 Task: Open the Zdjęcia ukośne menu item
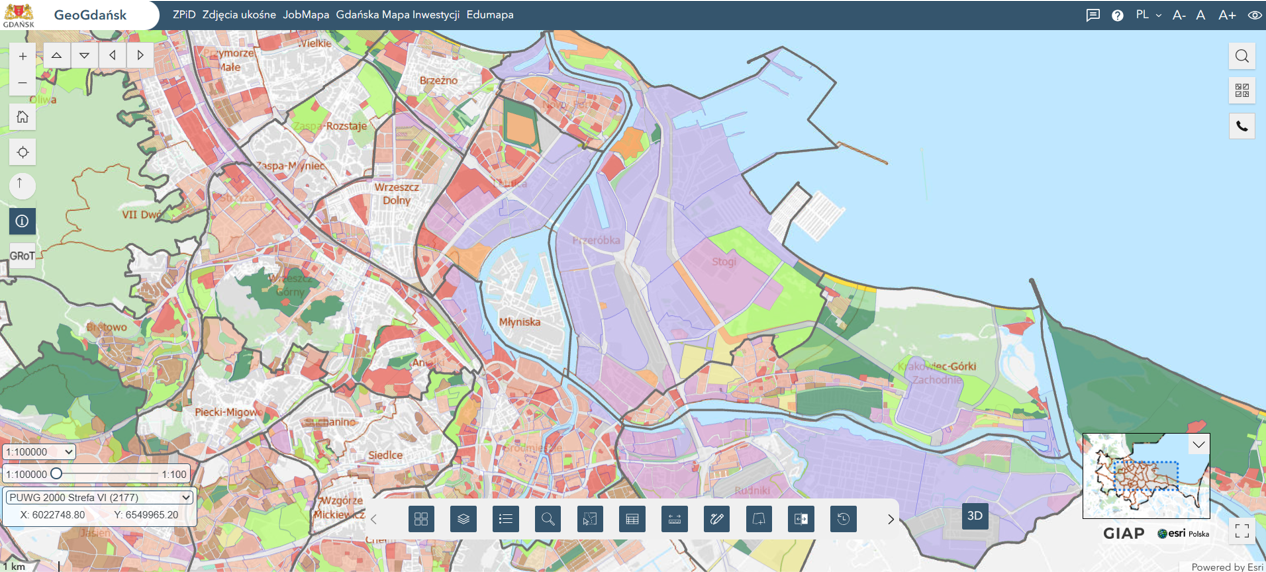(239, 15)
